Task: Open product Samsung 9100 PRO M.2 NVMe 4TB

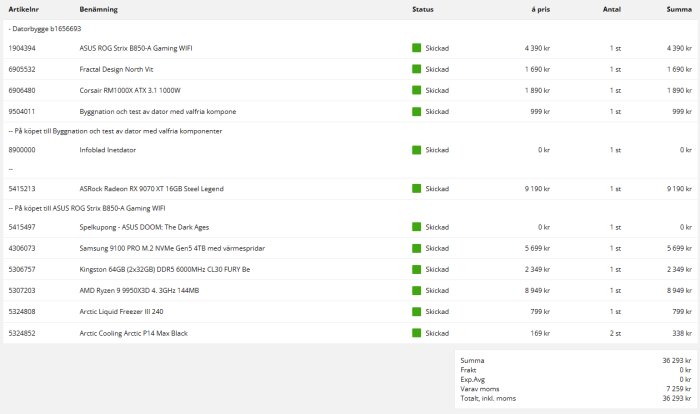Action: click(172, 248)
